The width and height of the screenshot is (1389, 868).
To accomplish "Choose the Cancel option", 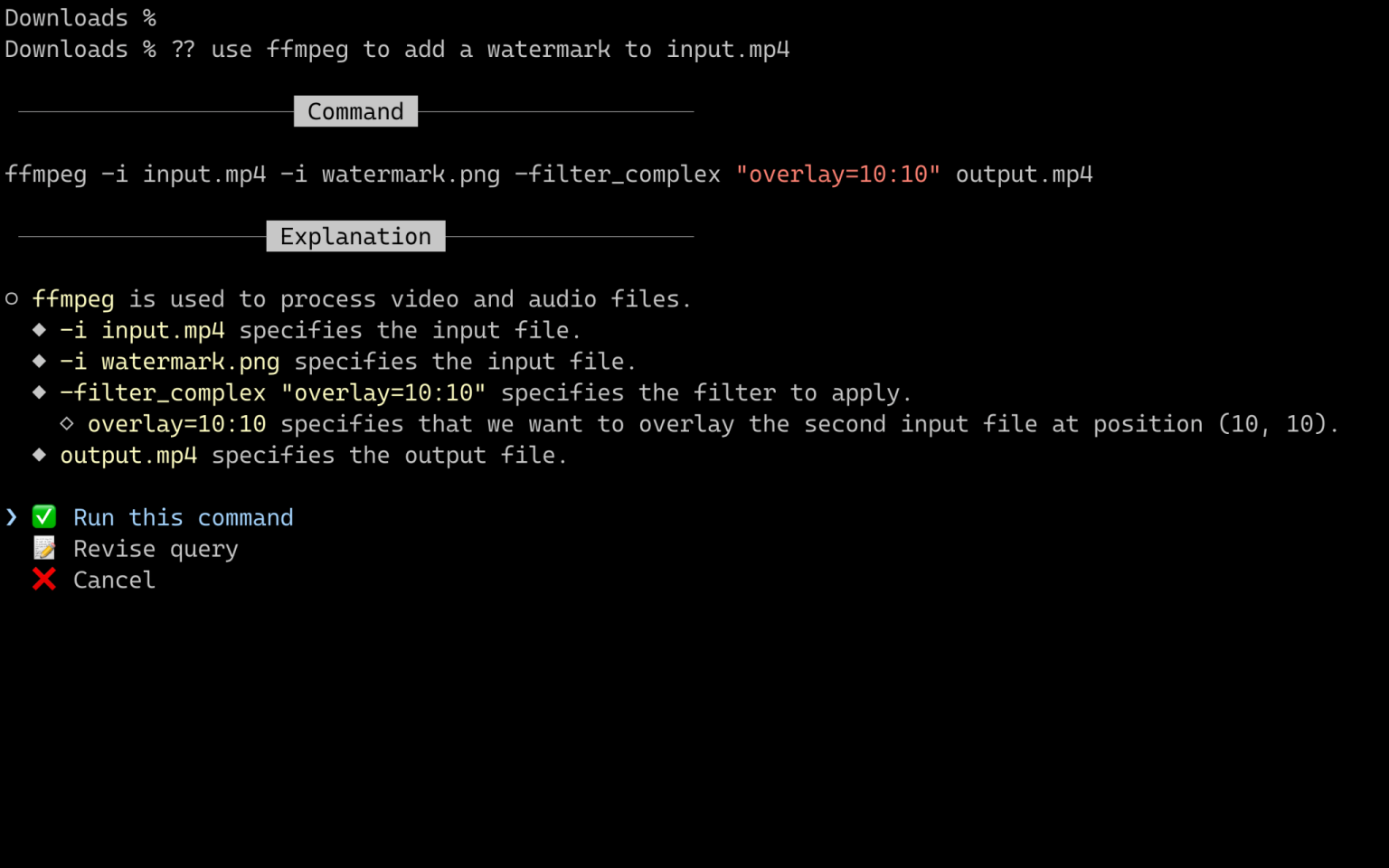I will click(x=113, y=580).
